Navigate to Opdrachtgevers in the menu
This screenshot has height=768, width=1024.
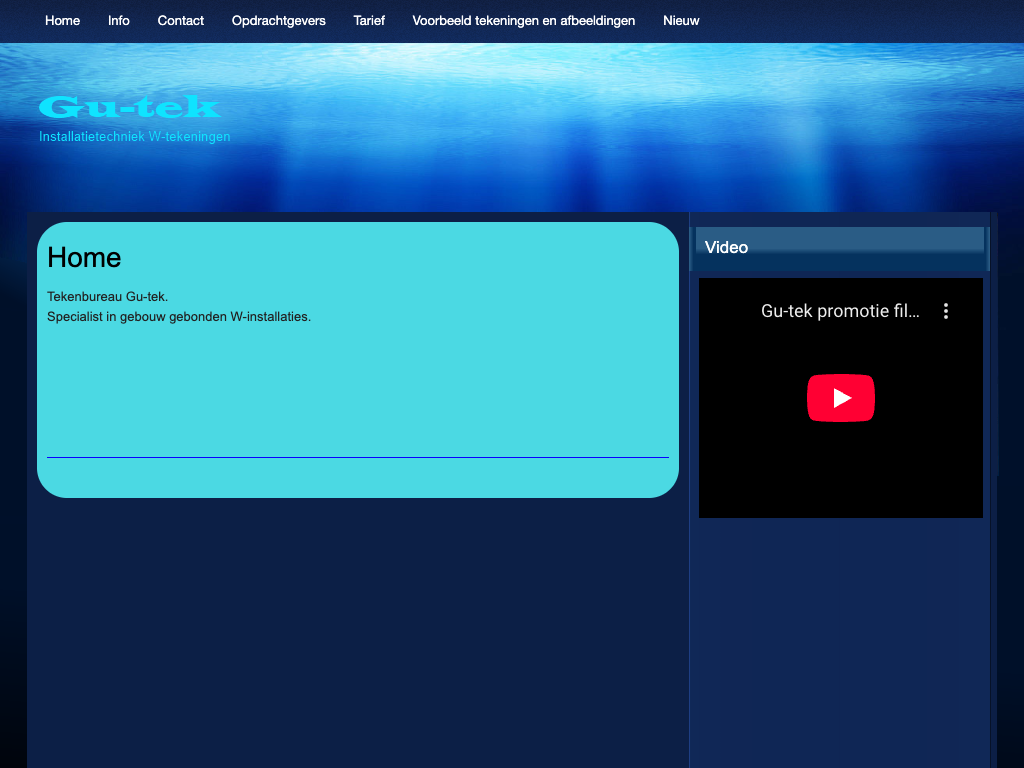278,21
